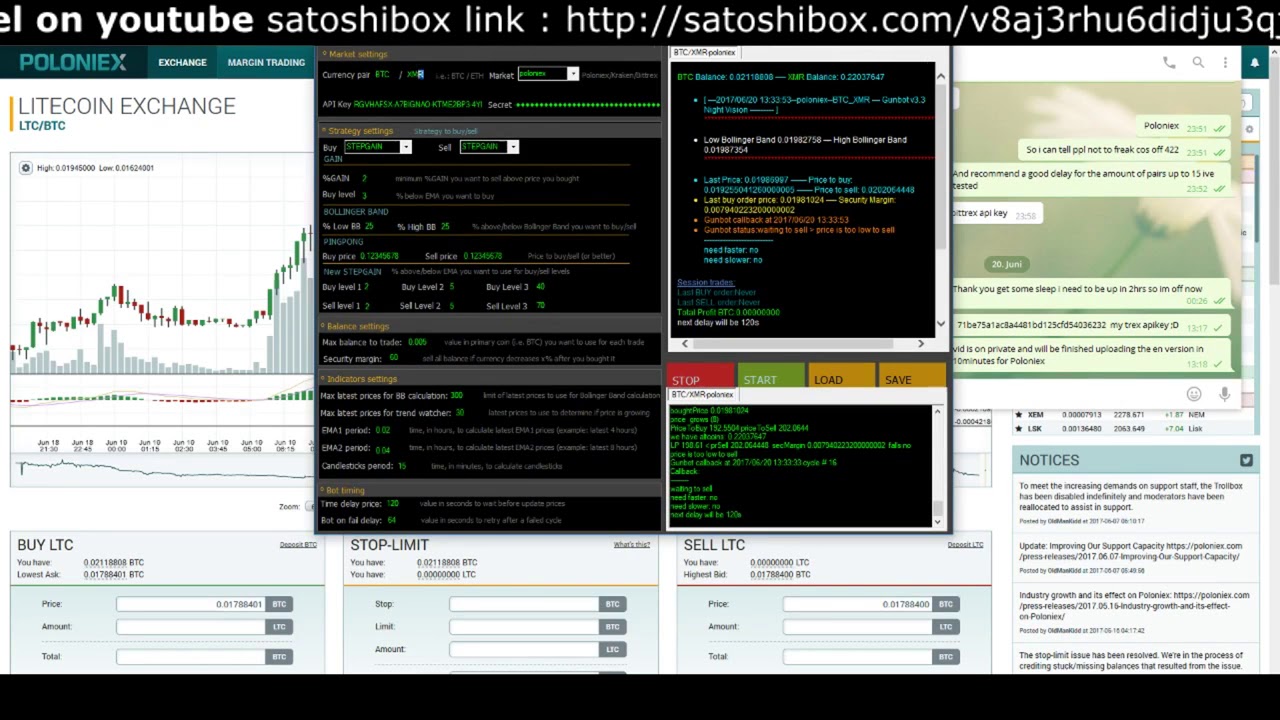The image size is (1280, 720).
Task: Click the Candlesticks period value 15
Action: tap(402, 466)
